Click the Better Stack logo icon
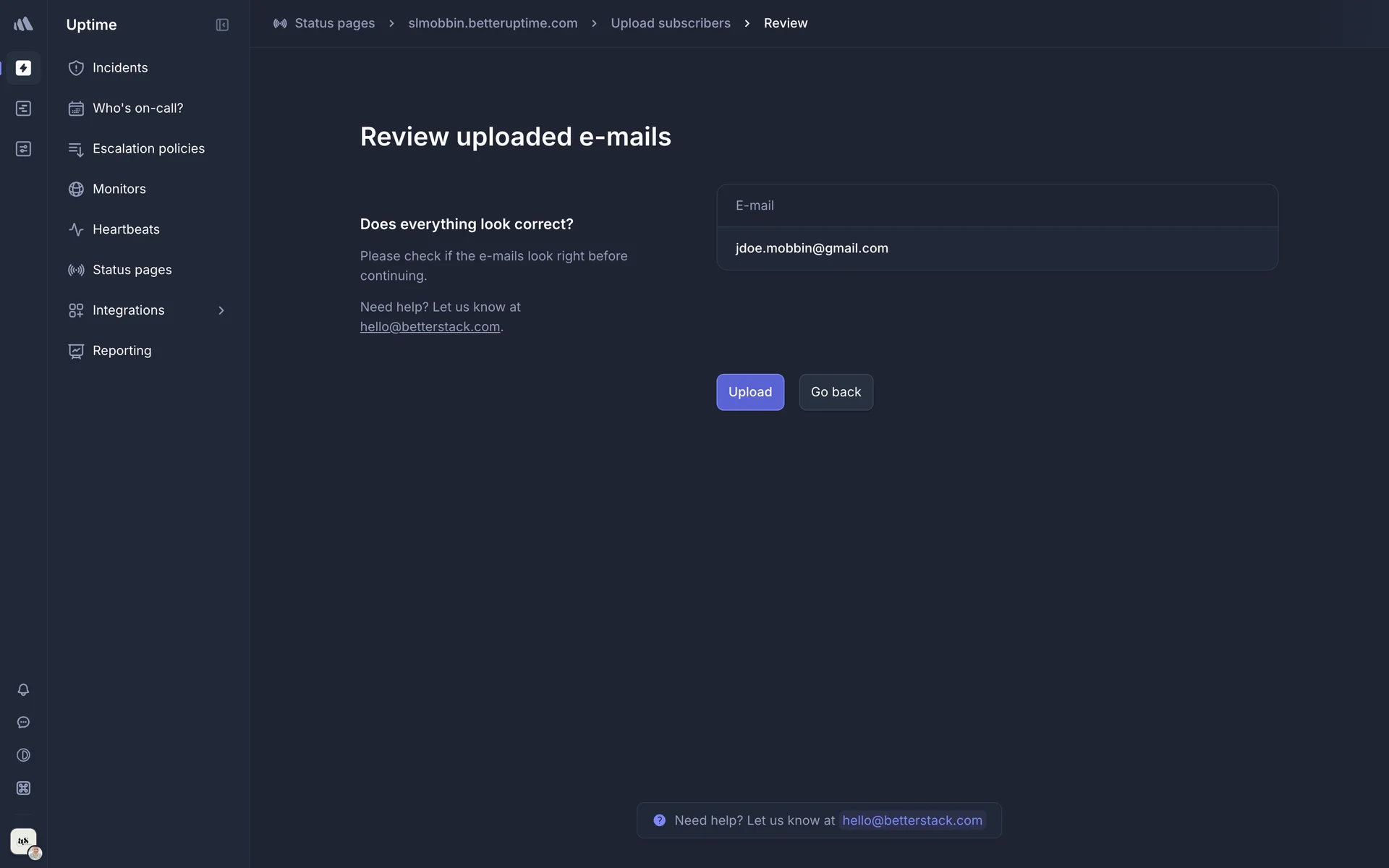 [x=23, y=24]
